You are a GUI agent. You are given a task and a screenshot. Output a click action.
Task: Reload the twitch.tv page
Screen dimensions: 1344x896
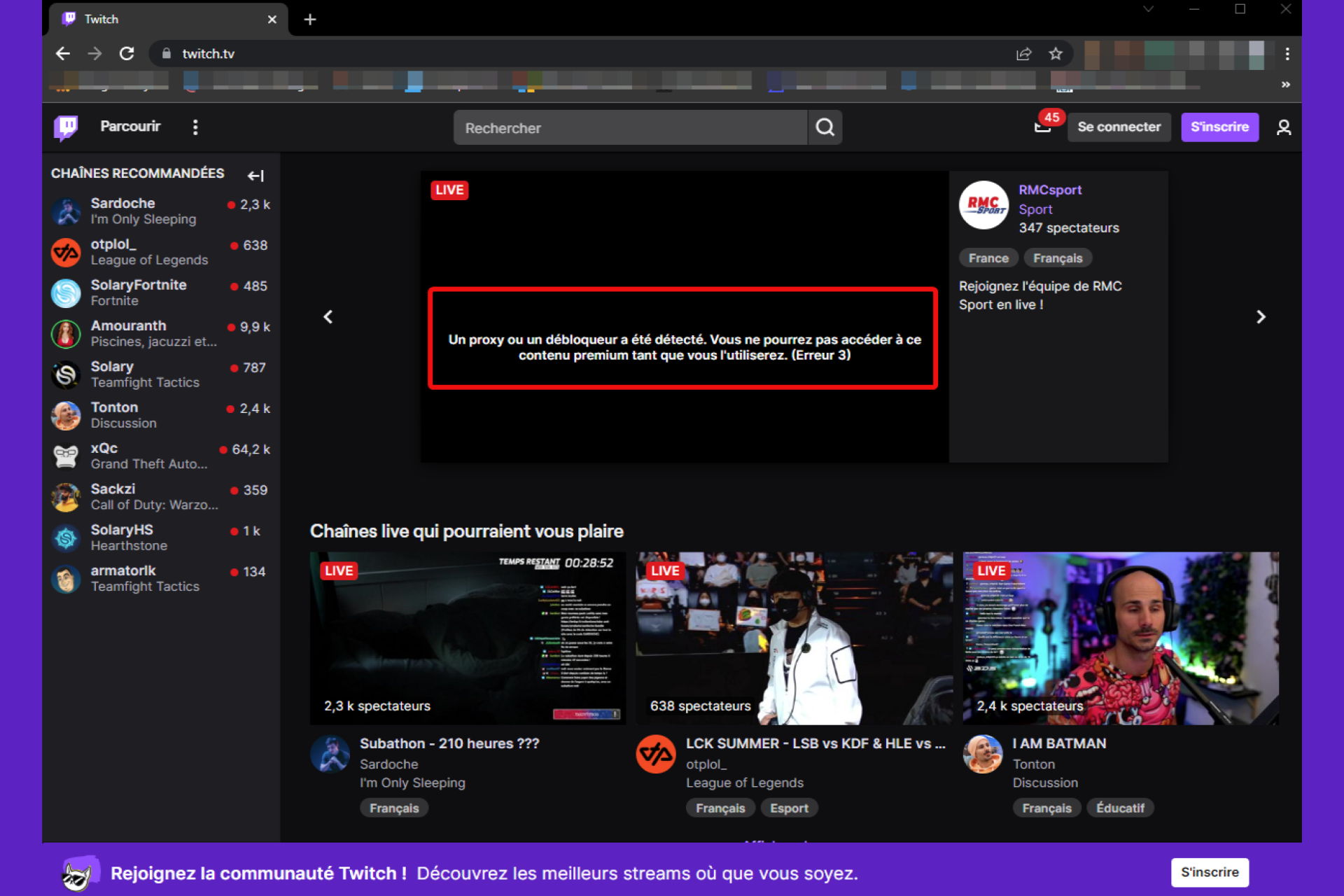(x=127, y=54)
